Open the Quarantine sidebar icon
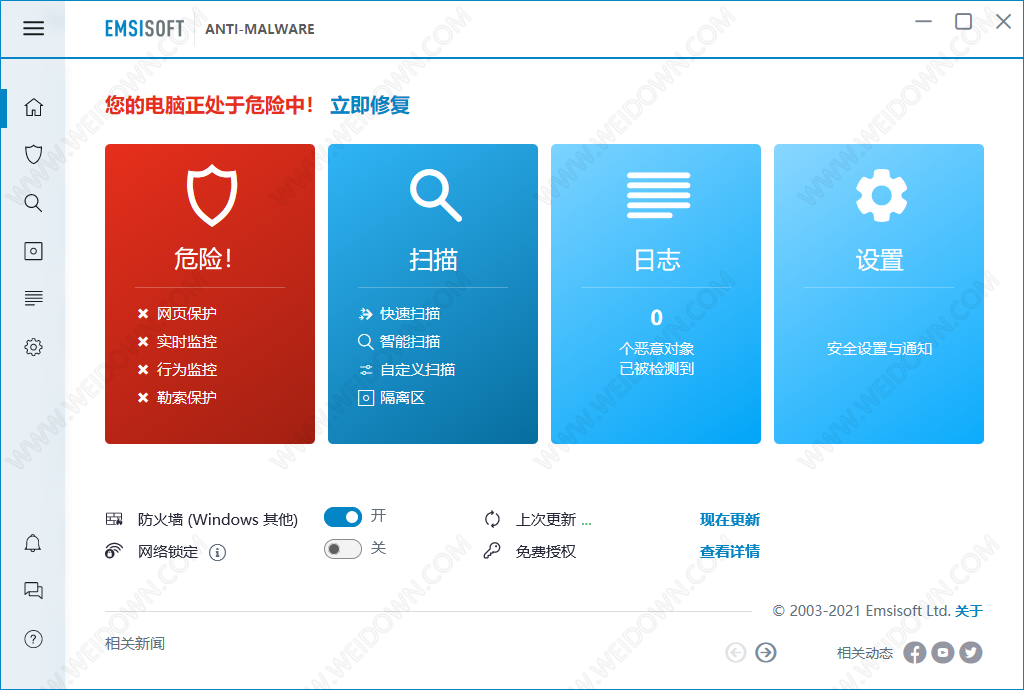1024x690 pixels. tap(33, 251)
